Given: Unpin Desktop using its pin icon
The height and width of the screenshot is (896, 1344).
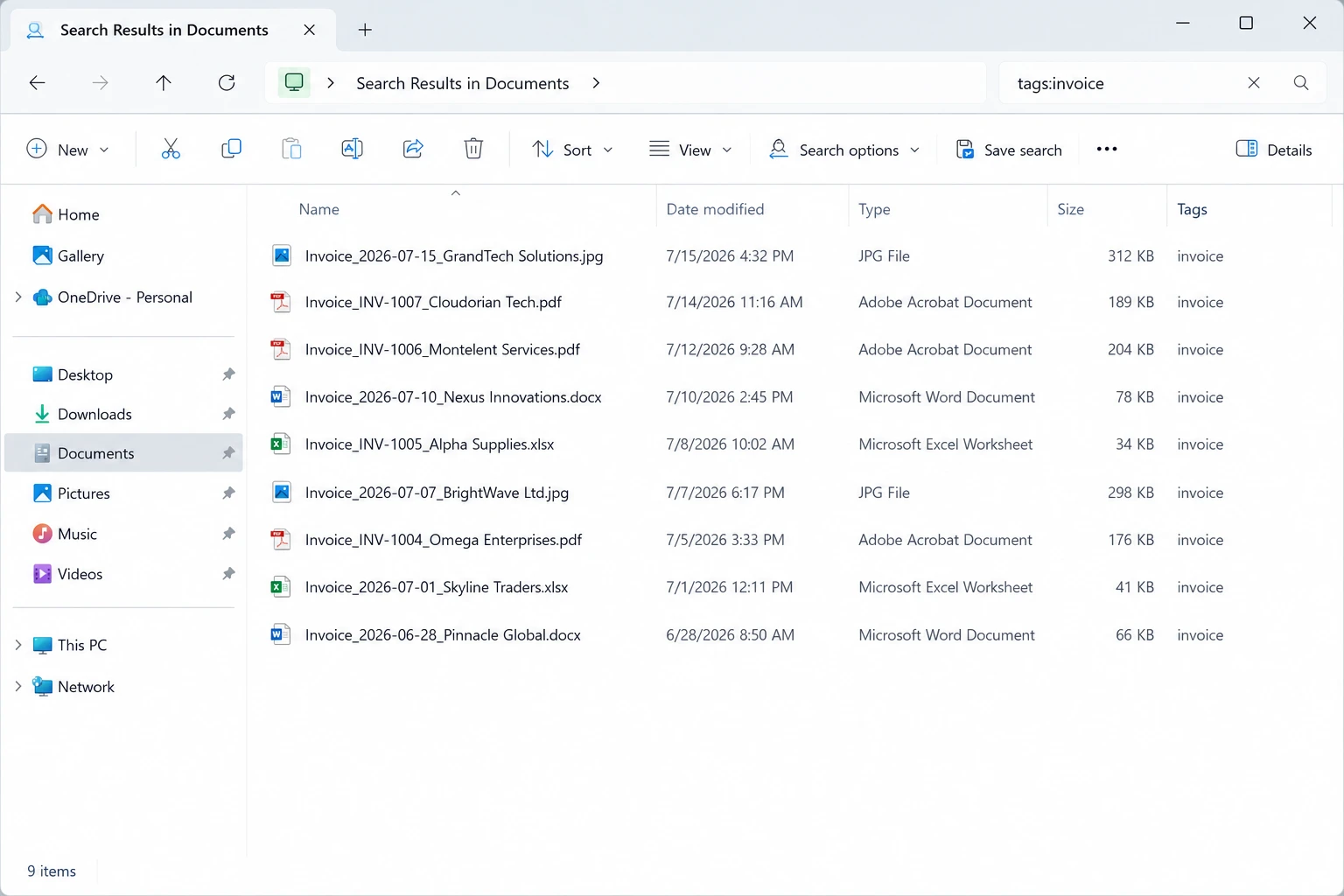Looking at the screenshot, I should [228, 374].
